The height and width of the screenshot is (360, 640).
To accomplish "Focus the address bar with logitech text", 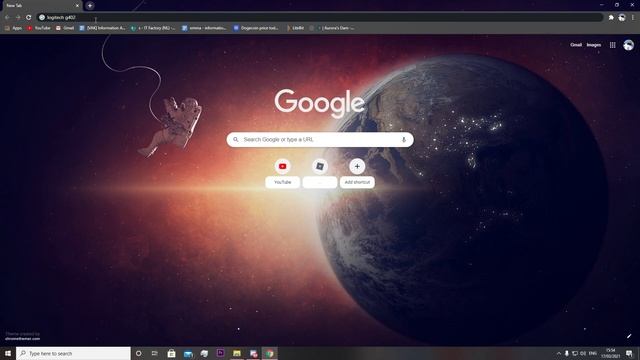I will tap(320, 18).
